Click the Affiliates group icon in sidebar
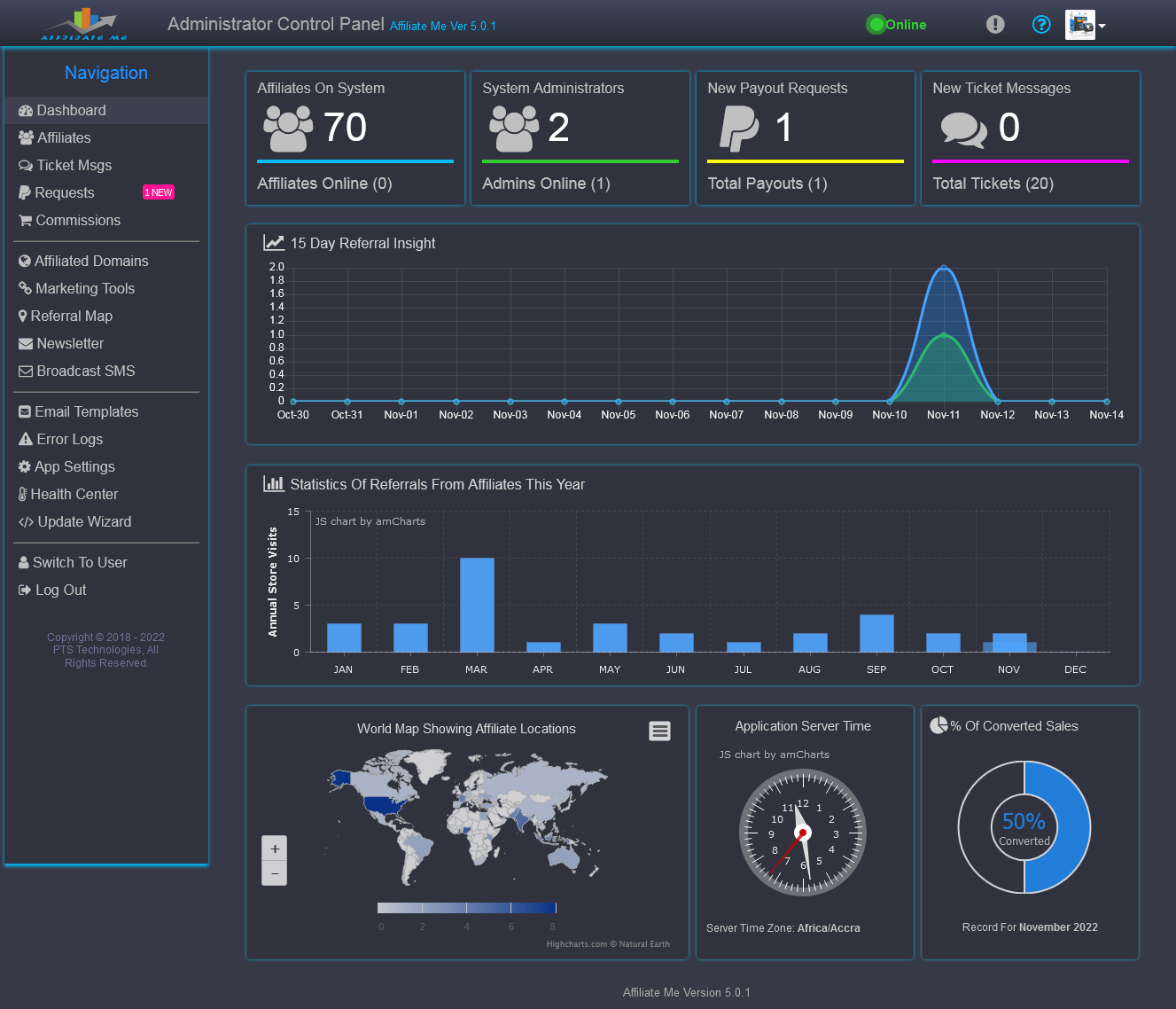Image resolution: width=1176 pixels, height=1009 pixels. (x=26, y=138)
